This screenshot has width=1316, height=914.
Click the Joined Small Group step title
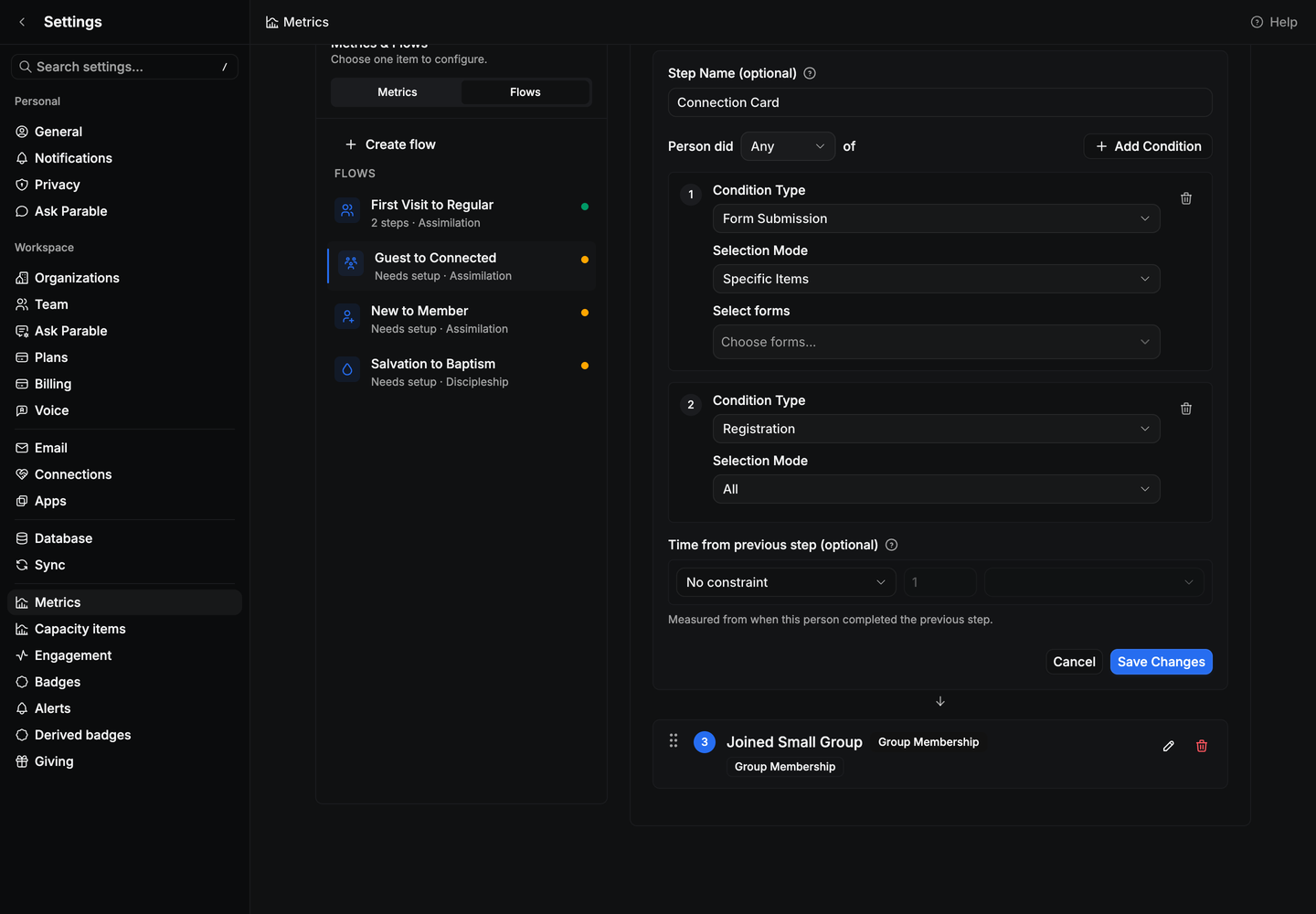pos(794,742)
